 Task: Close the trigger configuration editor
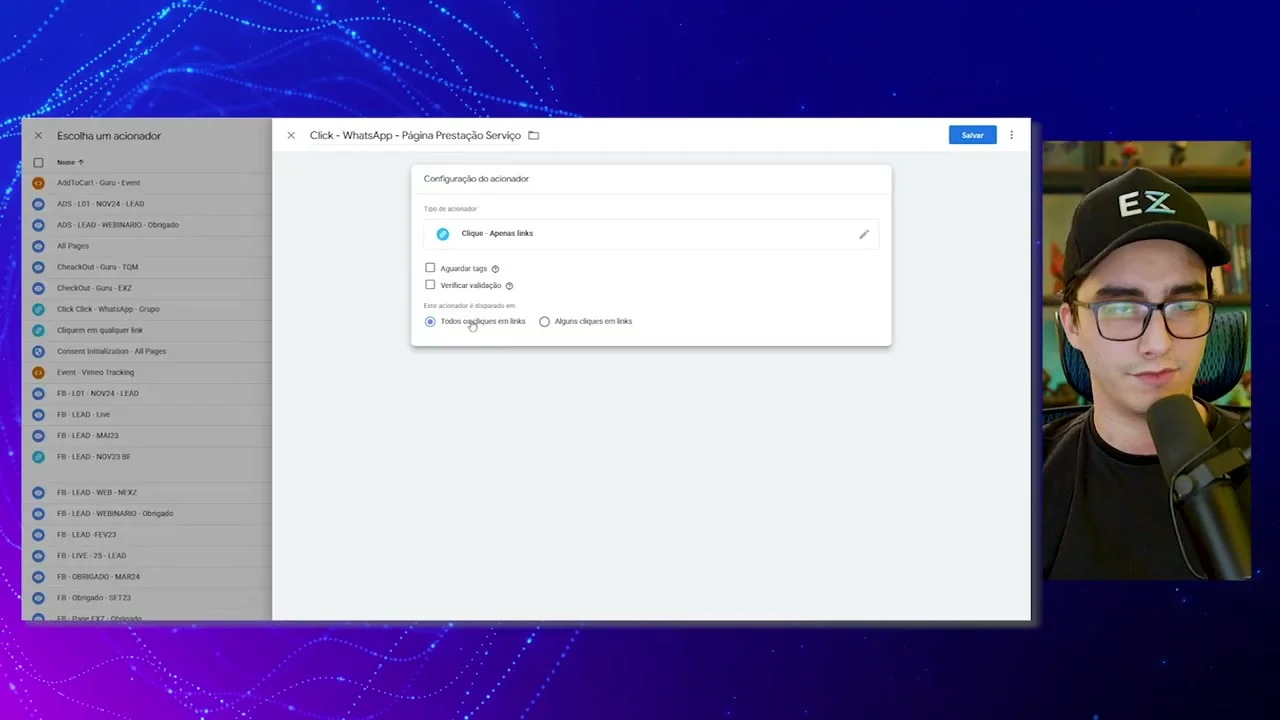pyautogui.click(x=291, y=135)
